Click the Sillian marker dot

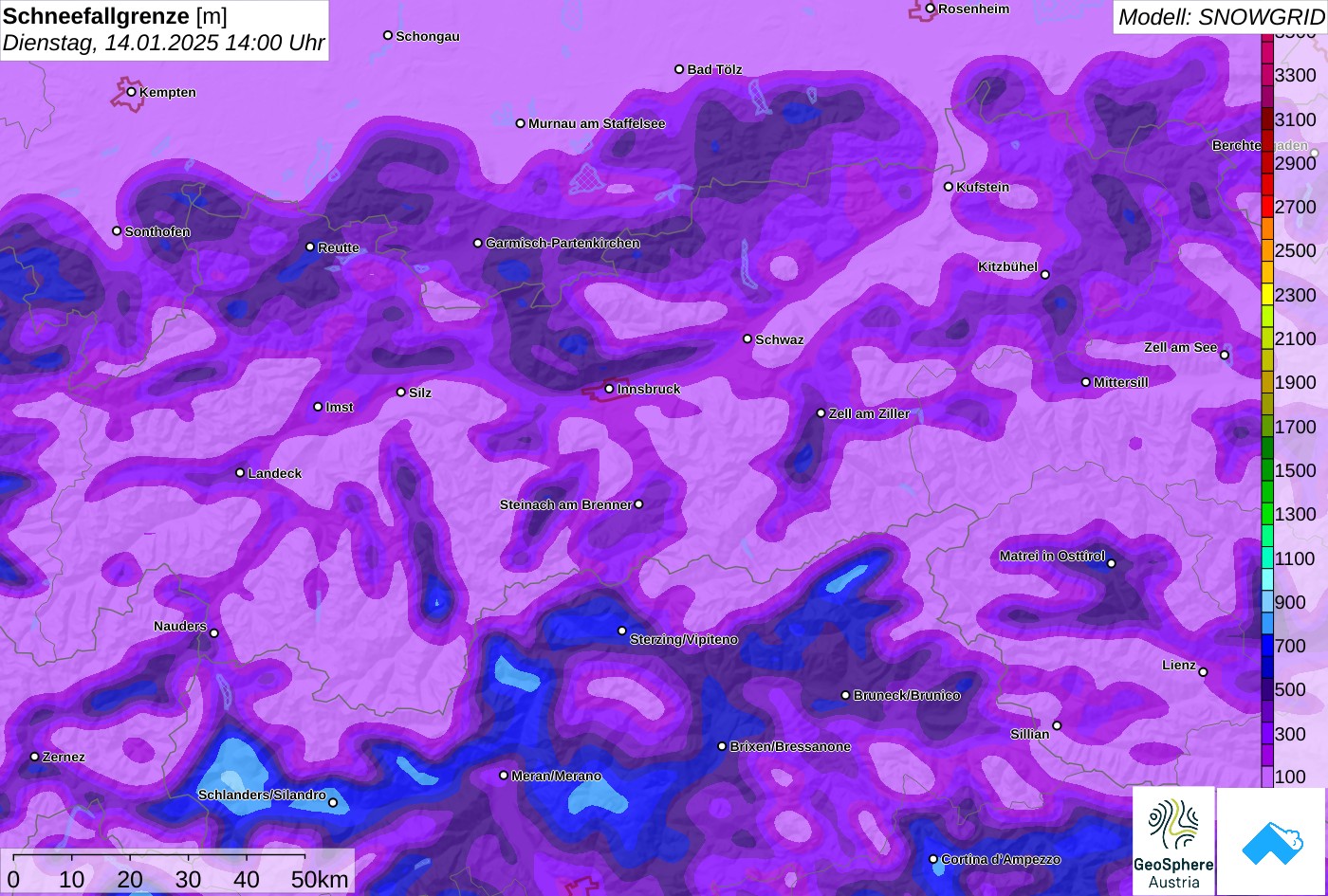tap(1057, 726)
